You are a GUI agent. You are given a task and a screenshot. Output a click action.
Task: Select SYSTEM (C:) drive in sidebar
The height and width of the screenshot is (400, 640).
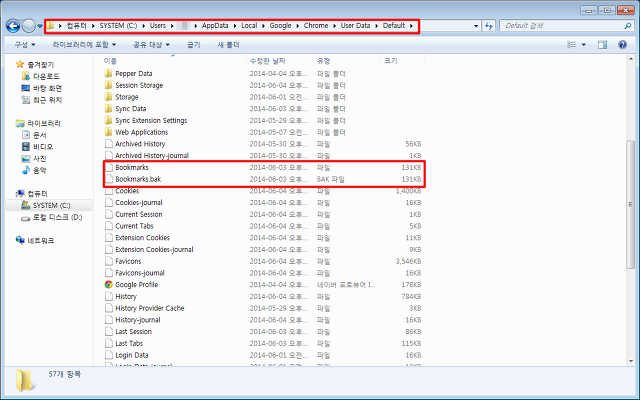[x=51, y=205]
